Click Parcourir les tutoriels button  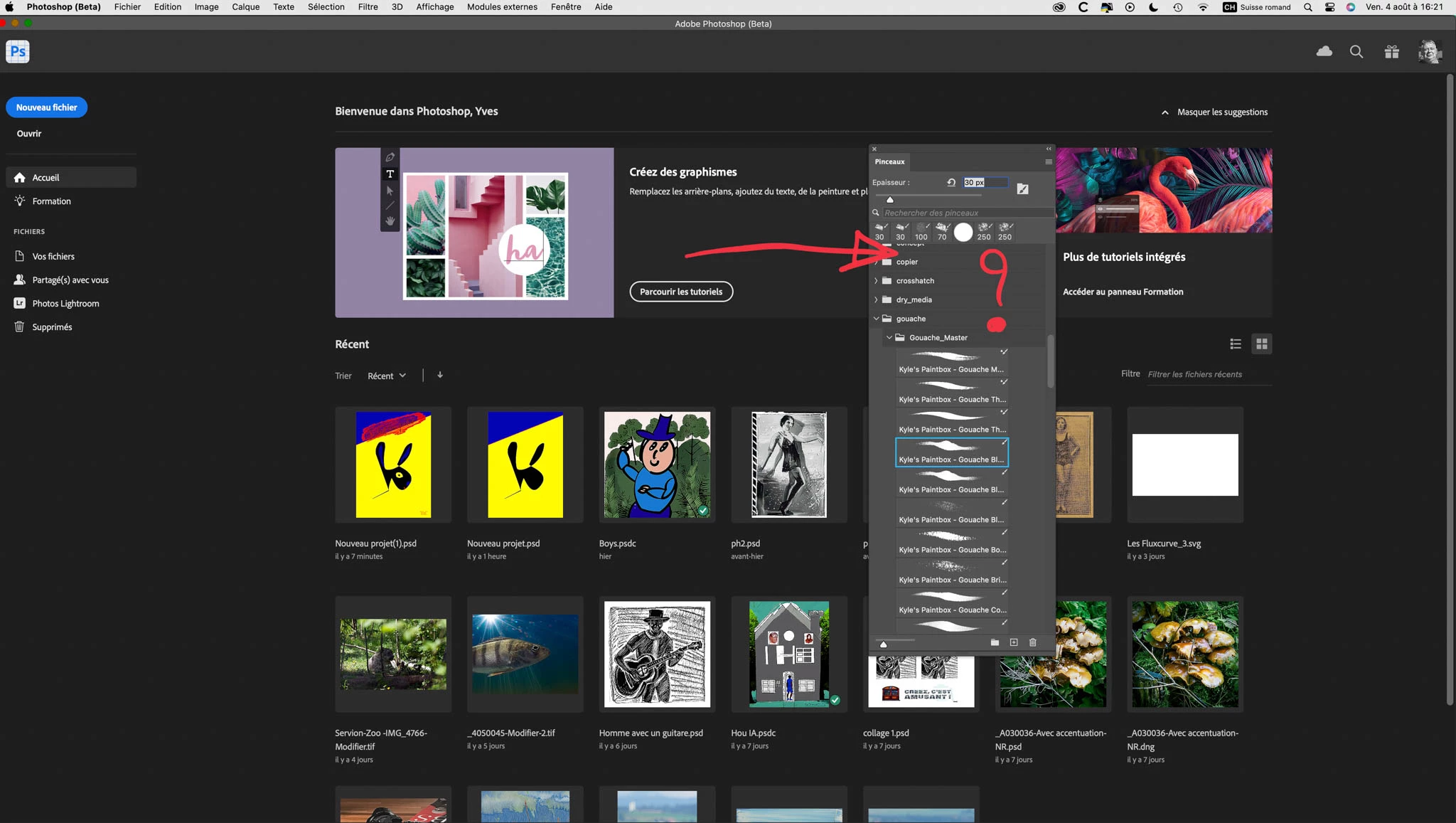pos(680,292)
